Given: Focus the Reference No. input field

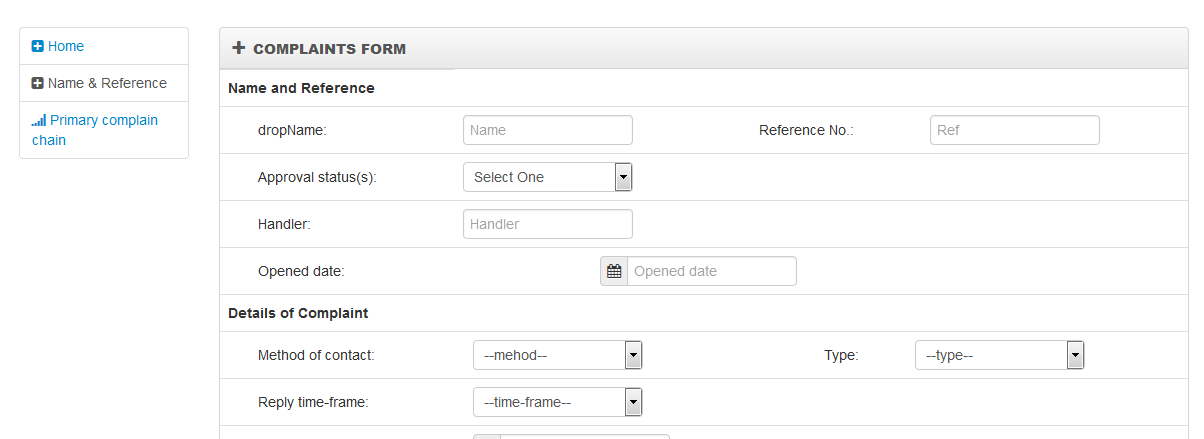Looking at the screenshot, I should (x=1015, y=130).
